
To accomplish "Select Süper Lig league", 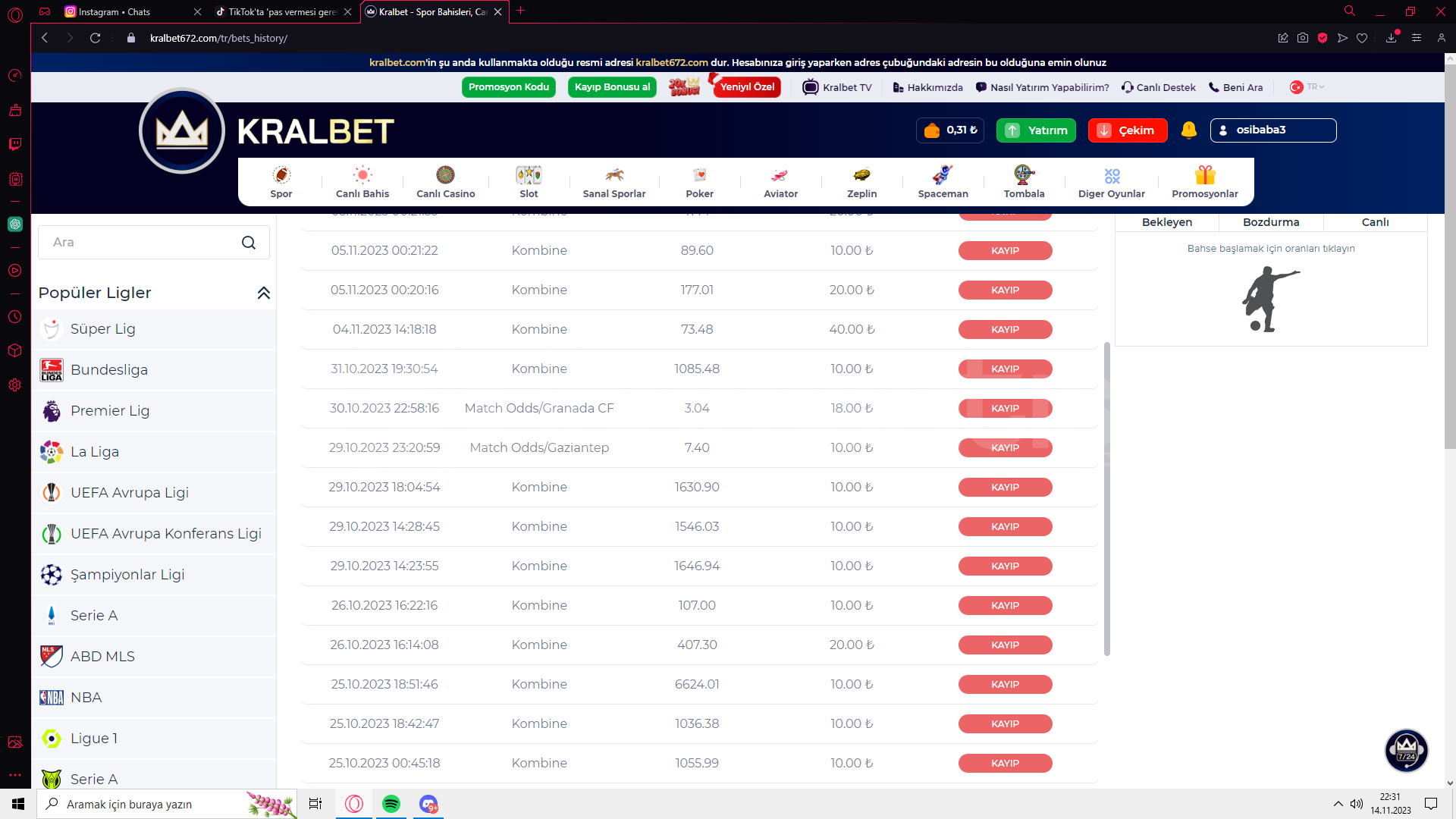I will pos(154,329).
